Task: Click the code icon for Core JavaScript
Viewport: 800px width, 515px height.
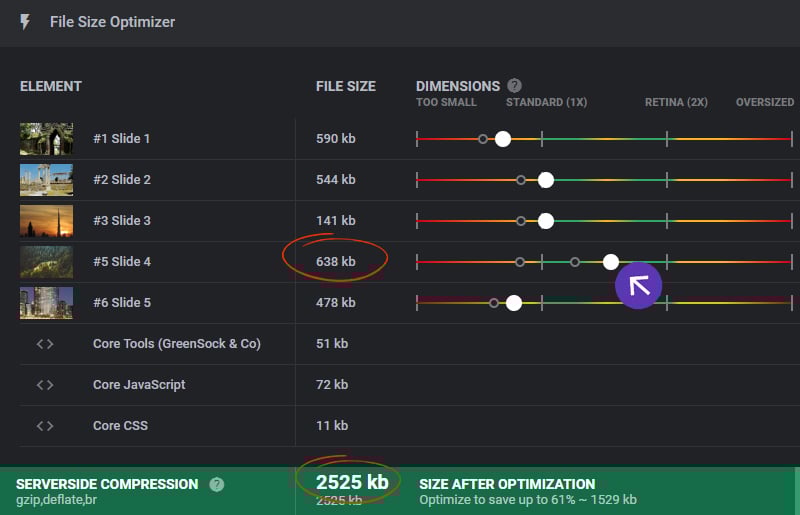Action: pyautogui.click(x=45, y=384)
